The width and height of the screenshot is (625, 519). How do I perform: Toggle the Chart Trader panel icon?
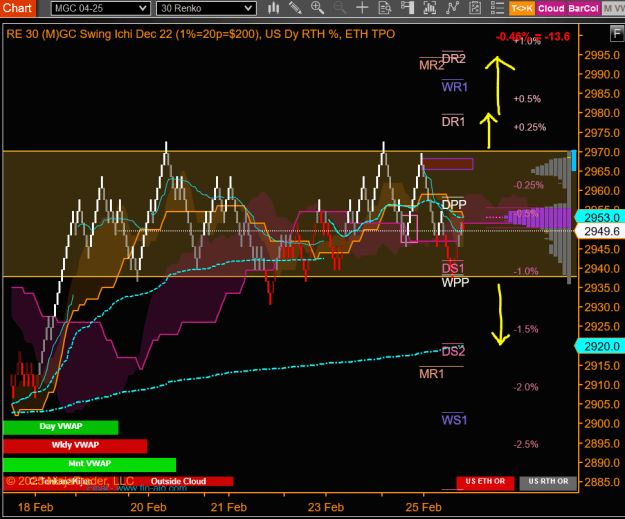(407, 8)
